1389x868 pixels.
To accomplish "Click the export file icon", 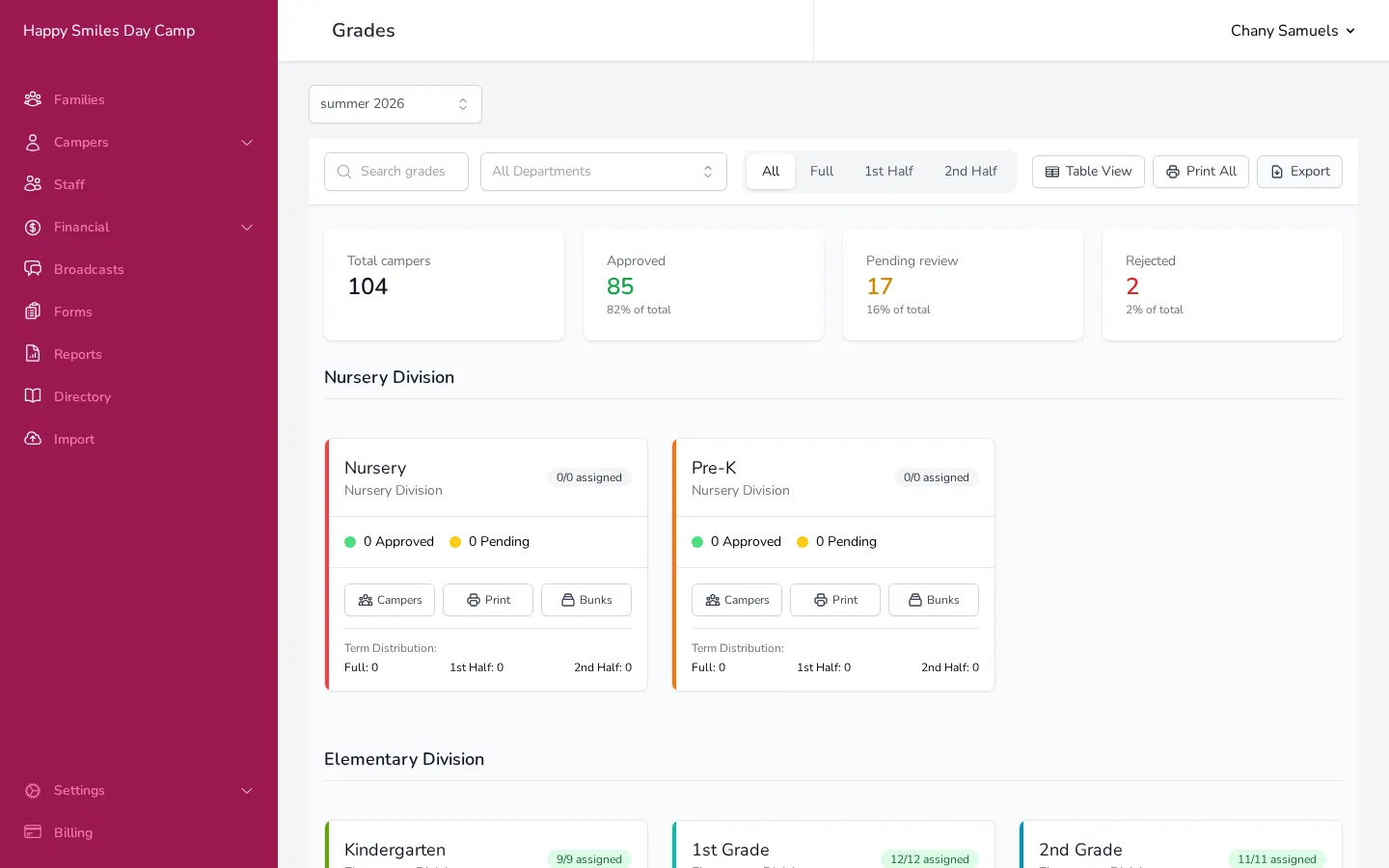I will click(1277, 172).
